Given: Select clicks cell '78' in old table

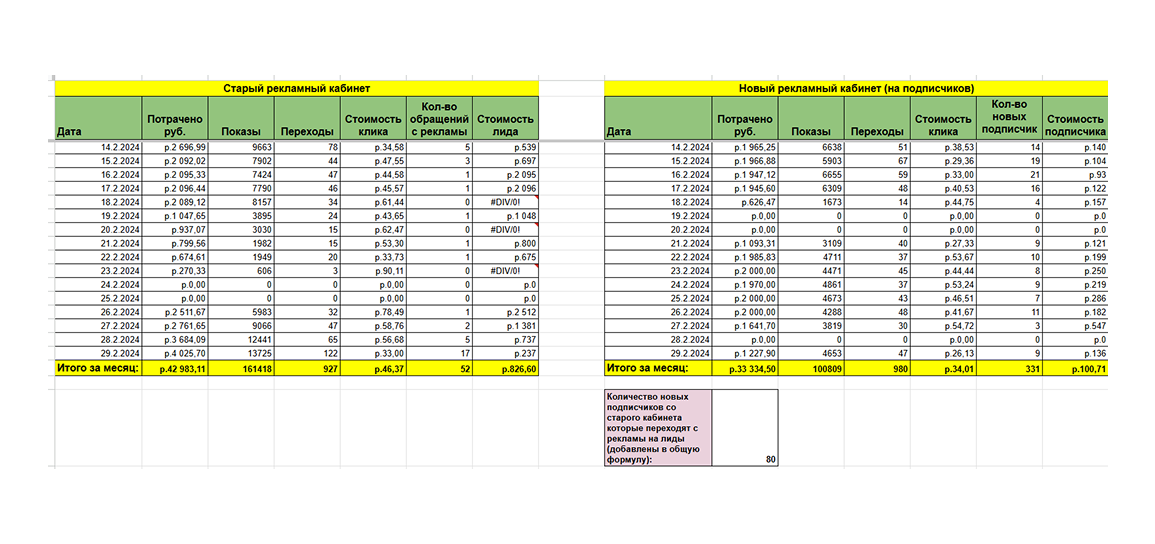Looking at the screenshot, I should 306,148.
